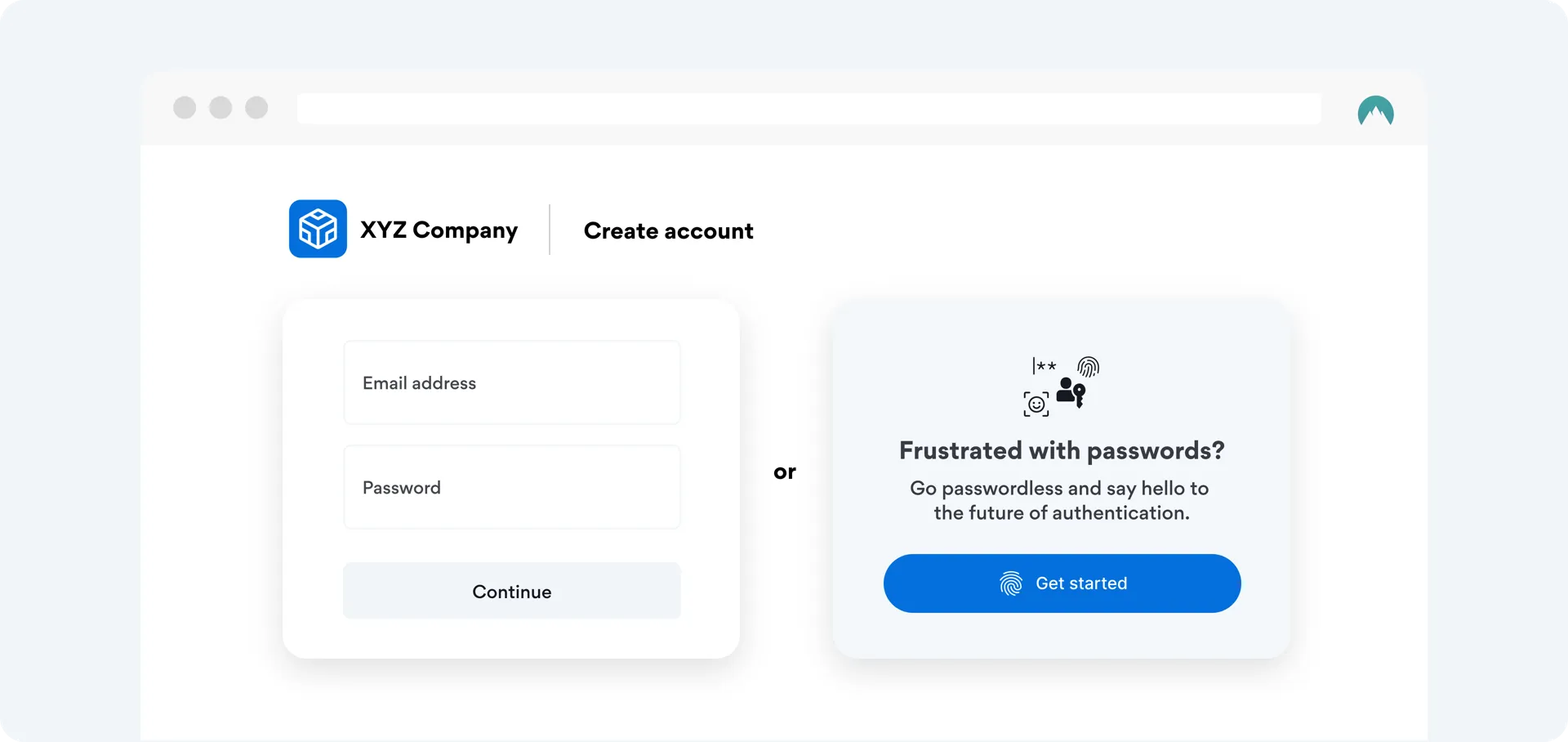Click the XYZ Company cube logo
Image resolution: width=1568 pixels, height=742 pixels.
click(318, 229)
